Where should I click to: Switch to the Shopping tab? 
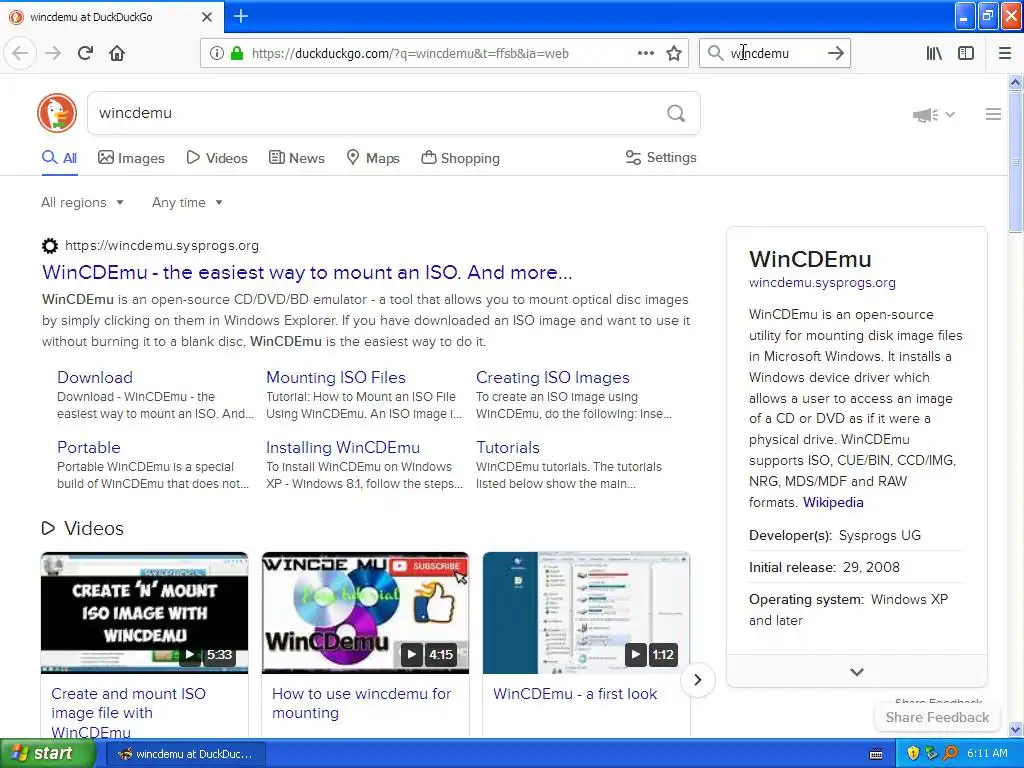coord(460,158)
